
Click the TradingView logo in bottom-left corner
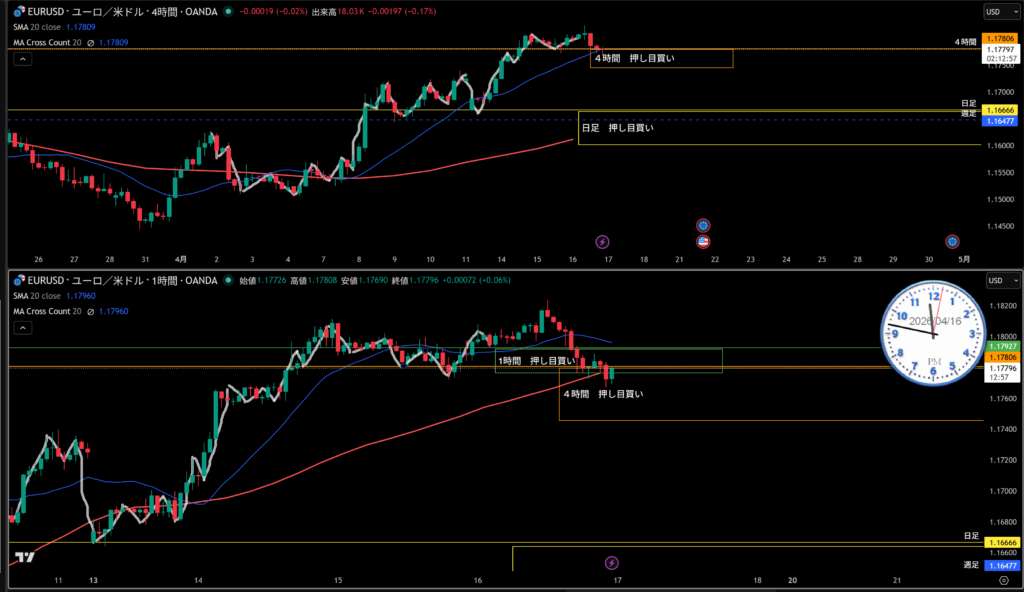(24, 558)
